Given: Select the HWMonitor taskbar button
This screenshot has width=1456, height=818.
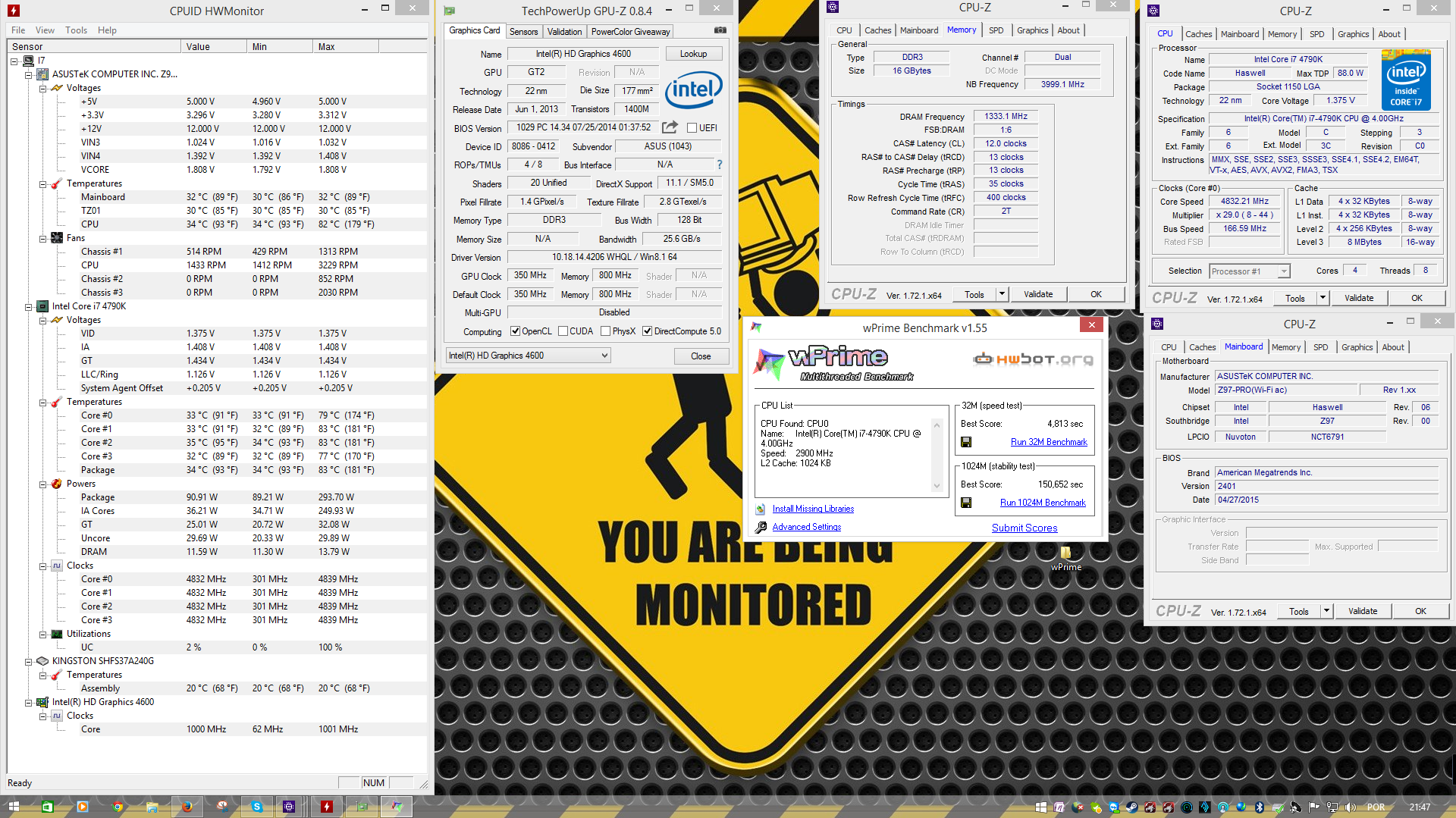Looking at the screenshot, I should 327,807.
